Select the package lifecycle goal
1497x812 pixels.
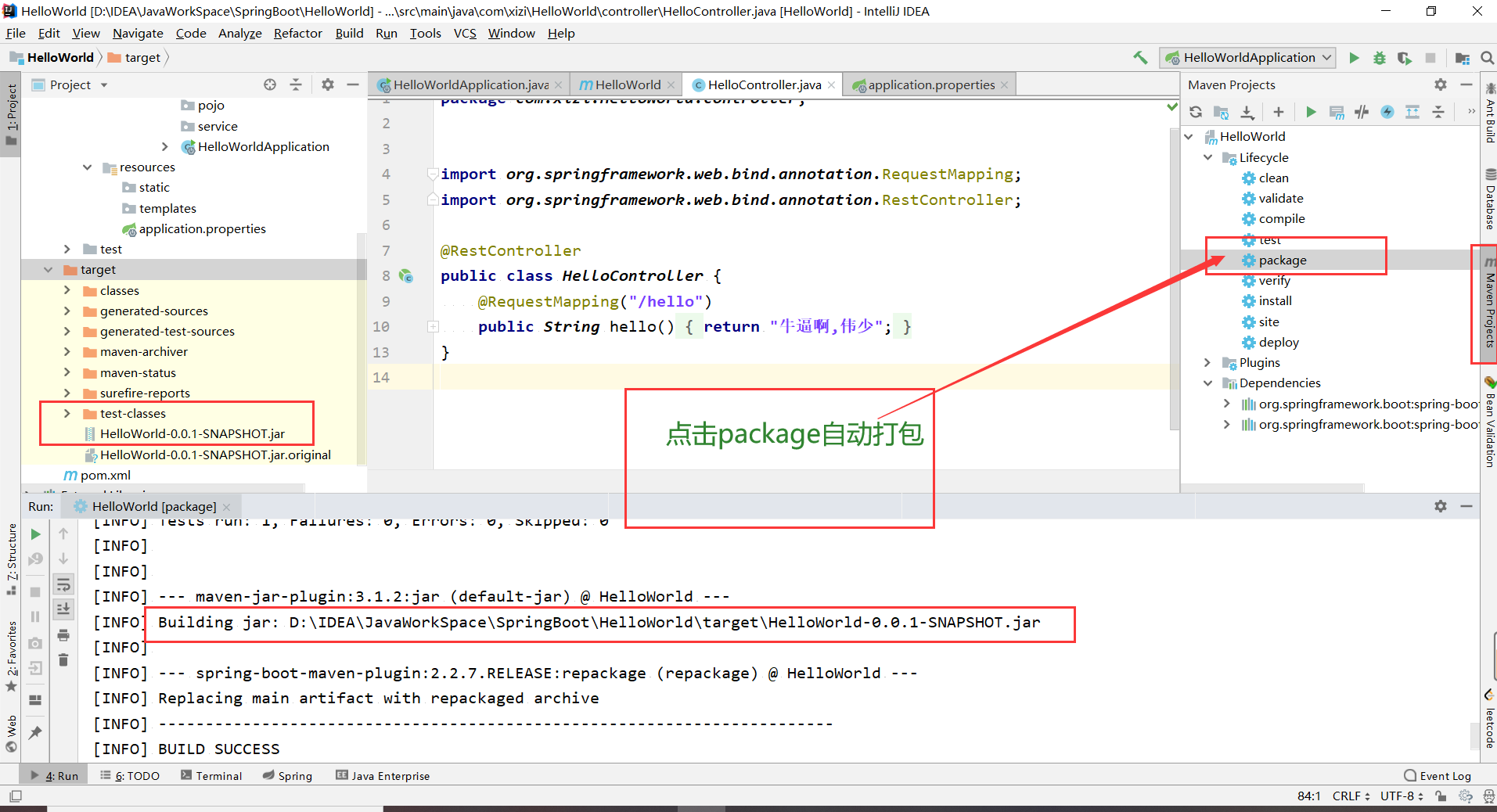[x=1282, y=260]
